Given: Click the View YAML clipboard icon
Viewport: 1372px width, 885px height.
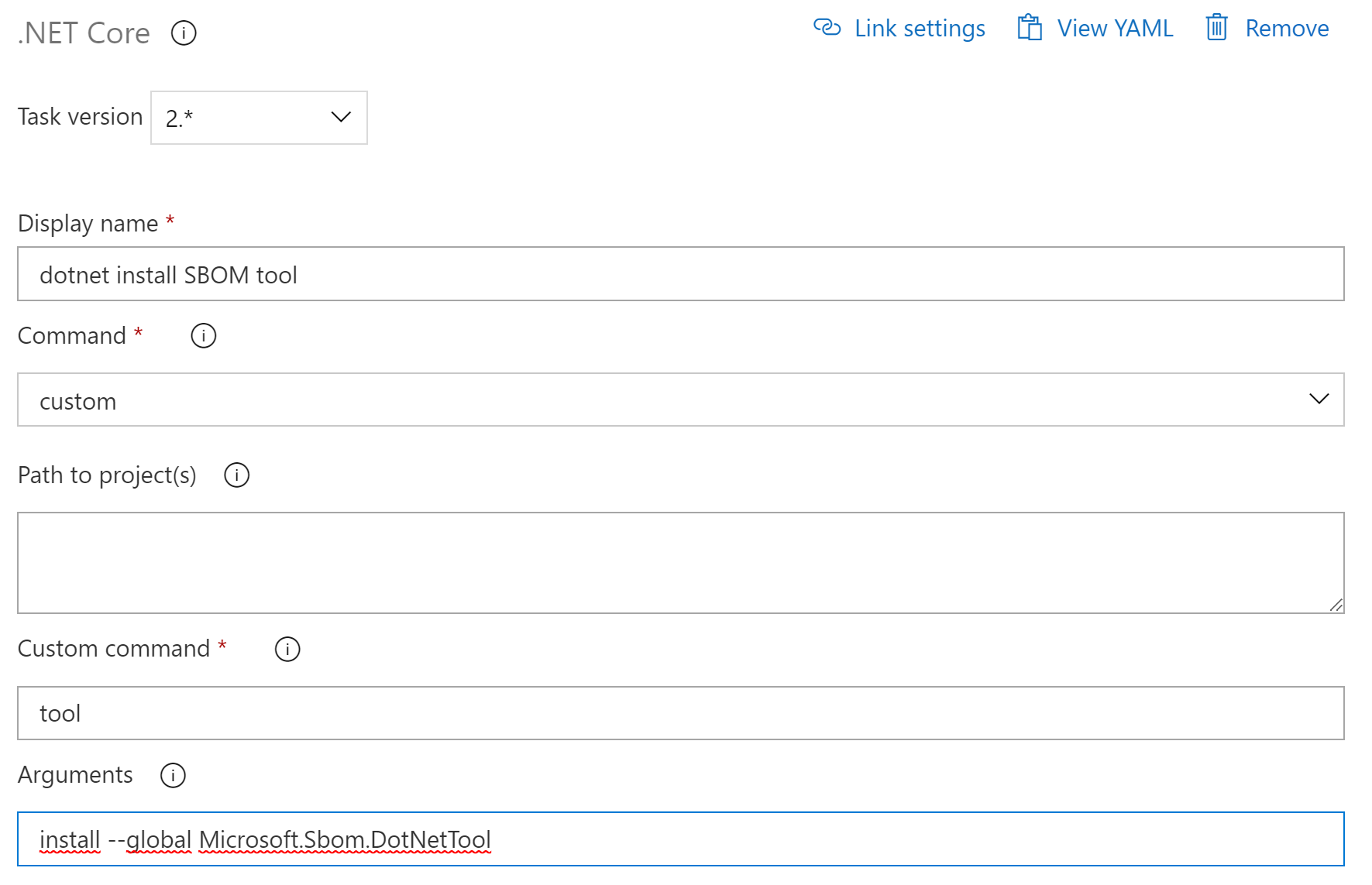Looking at the screenshot, I should click(x=1030, y=27).
